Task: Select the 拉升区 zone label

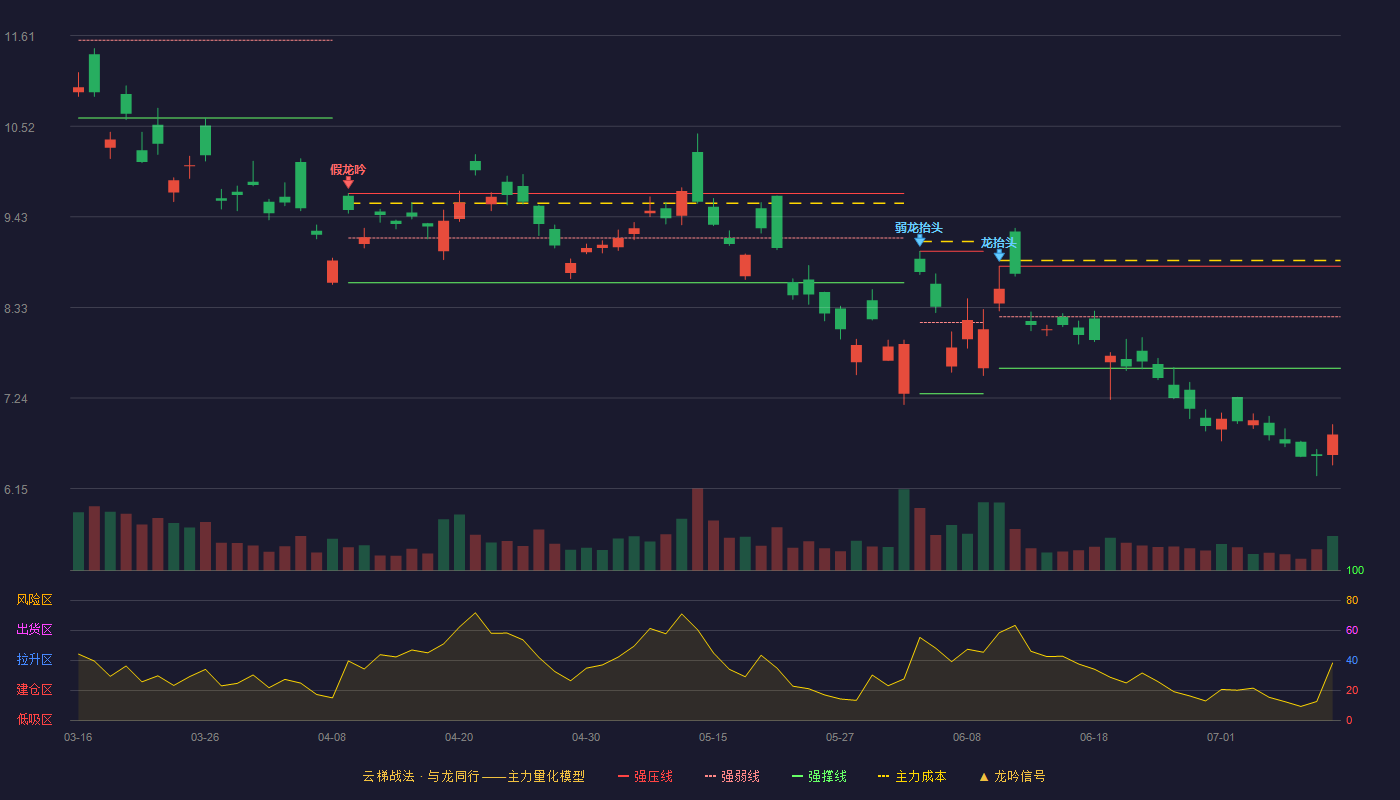Action: [x=34, y=660]
